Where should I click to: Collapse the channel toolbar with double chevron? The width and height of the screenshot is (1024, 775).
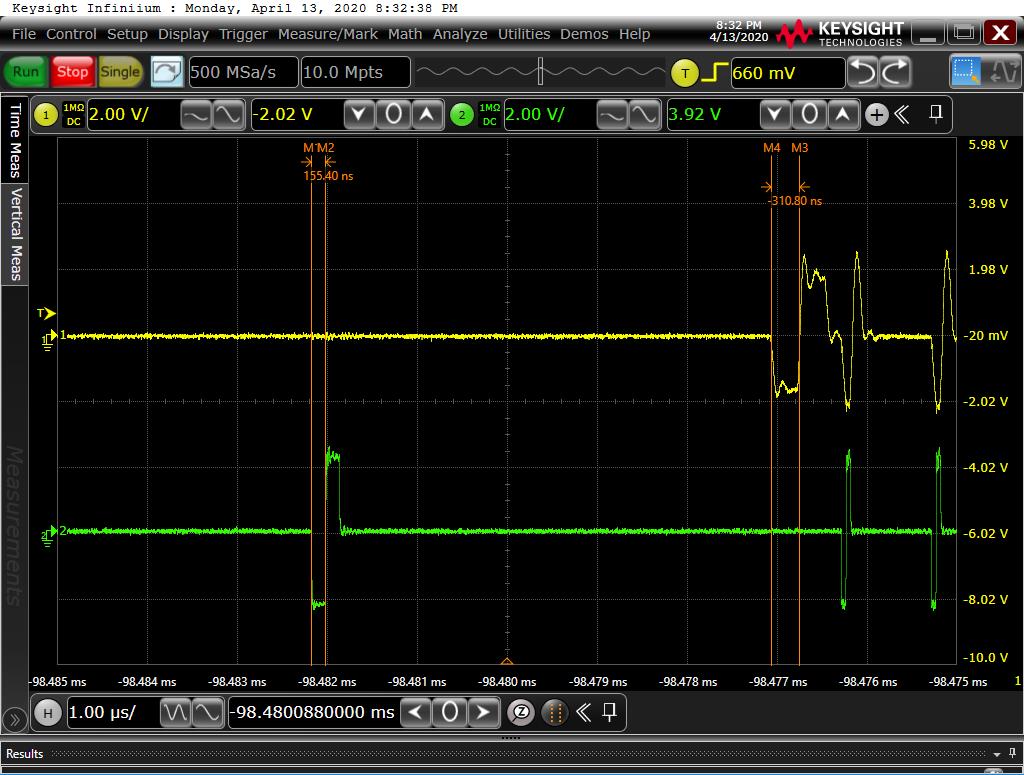click(901, 115)
